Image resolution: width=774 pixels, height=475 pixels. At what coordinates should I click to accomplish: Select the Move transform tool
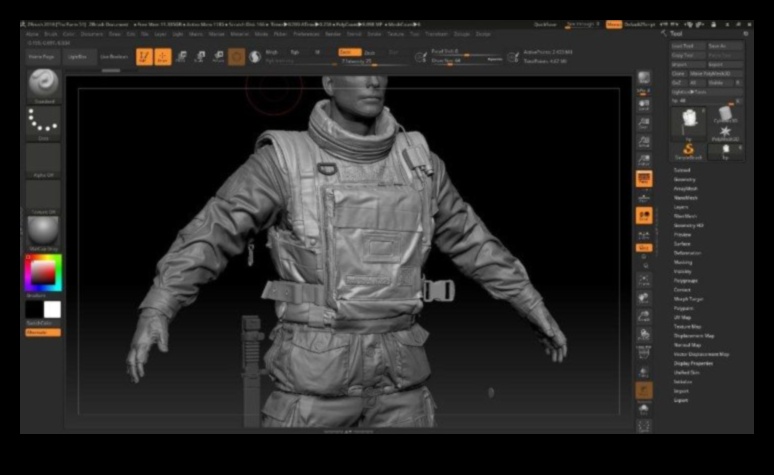(182, 57)
